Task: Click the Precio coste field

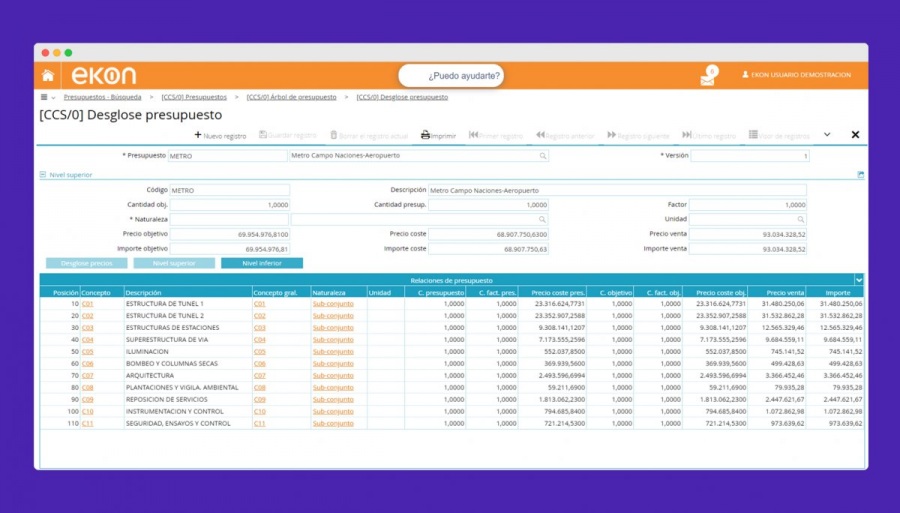Action: 488,234
